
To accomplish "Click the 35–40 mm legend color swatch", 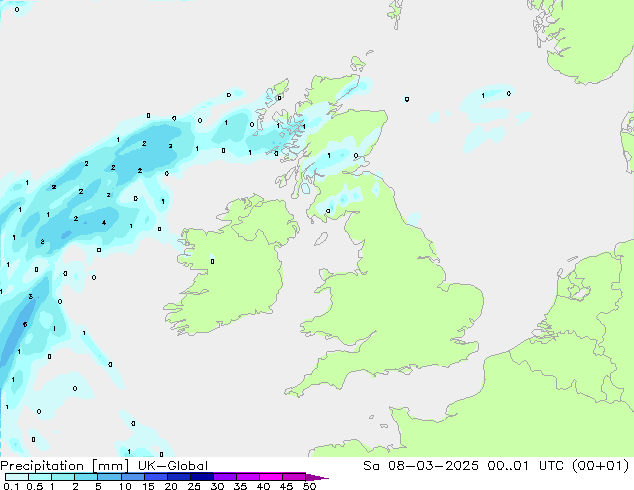I will pos(247,477).
